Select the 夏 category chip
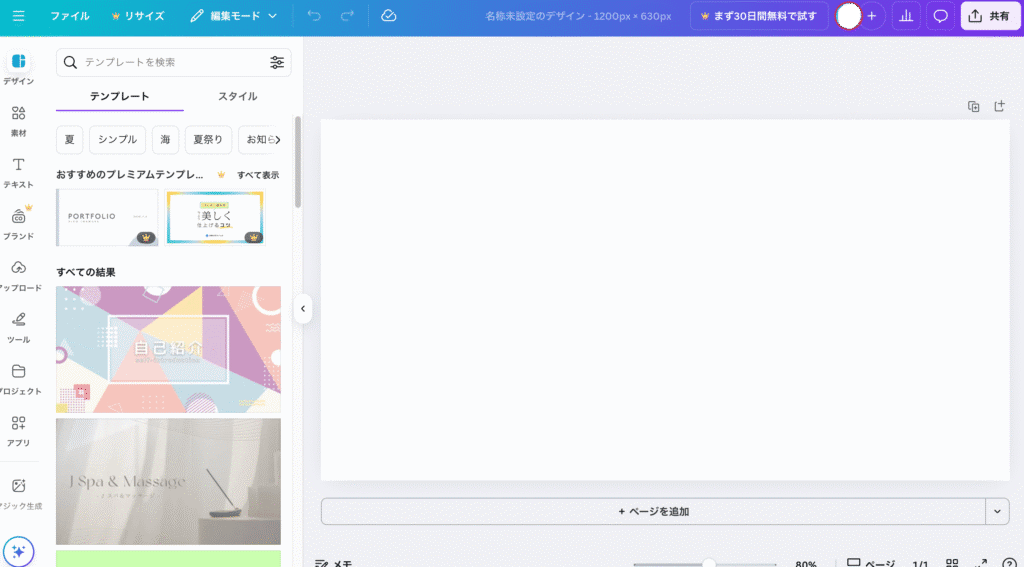Viewport: 1024px width, 567px height. pos(69,139)
